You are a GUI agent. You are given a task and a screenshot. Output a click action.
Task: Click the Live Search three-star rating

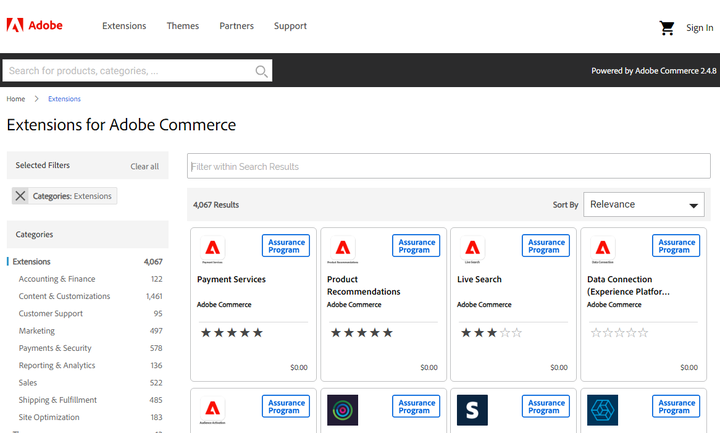pyautogui.click(x=492, y=332)
